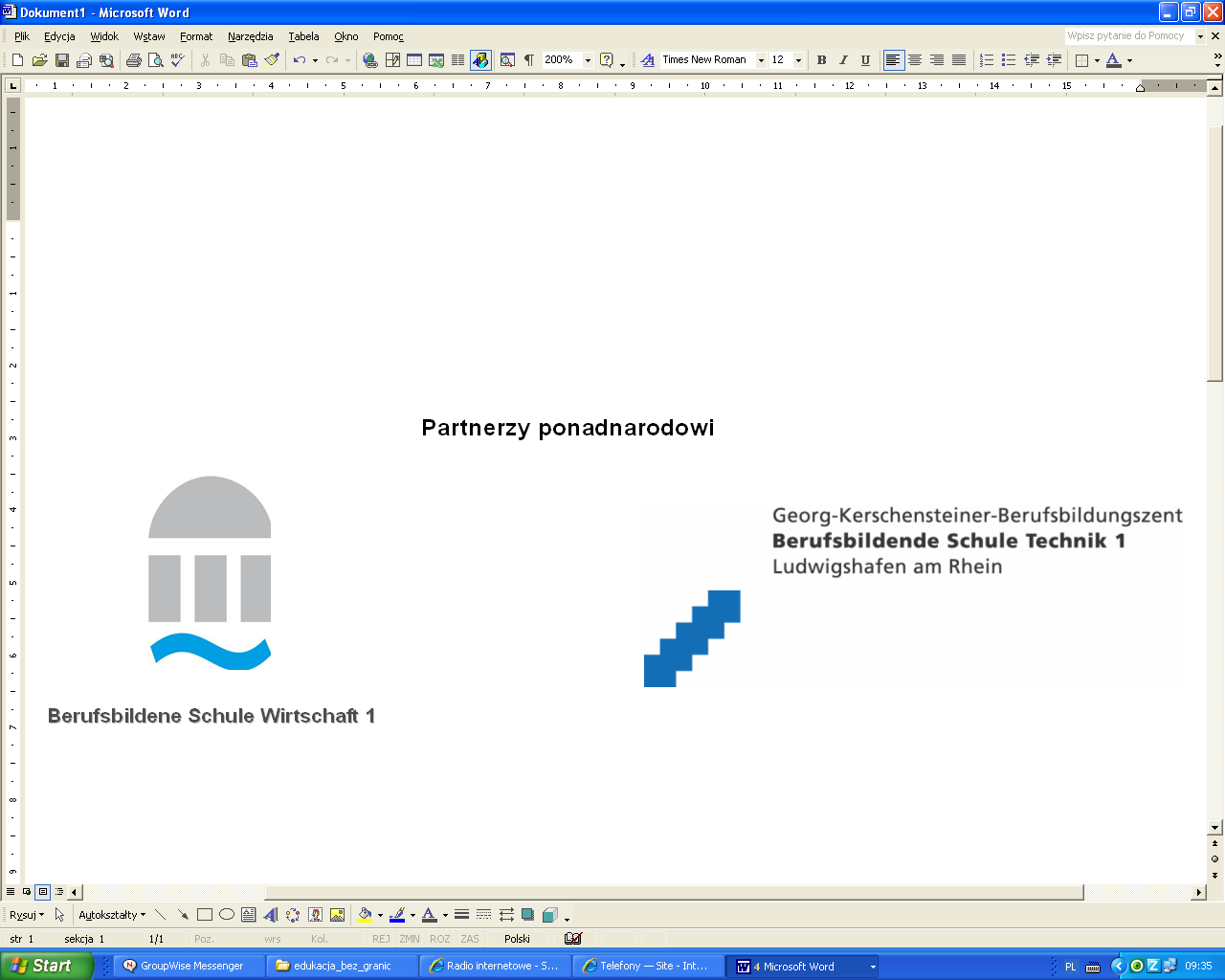Click the Paste clipboard icon

click(x=250, y=60)
